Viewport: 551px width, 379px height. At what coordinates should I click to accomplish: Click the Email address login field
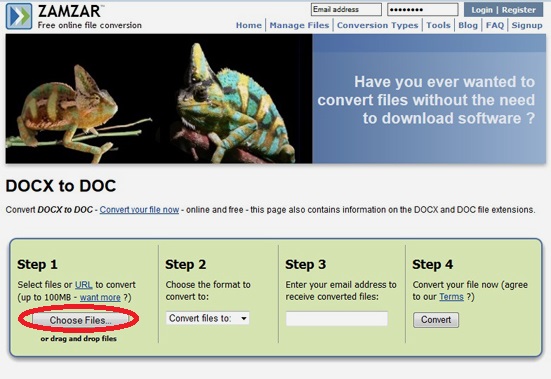coord(346,9)
